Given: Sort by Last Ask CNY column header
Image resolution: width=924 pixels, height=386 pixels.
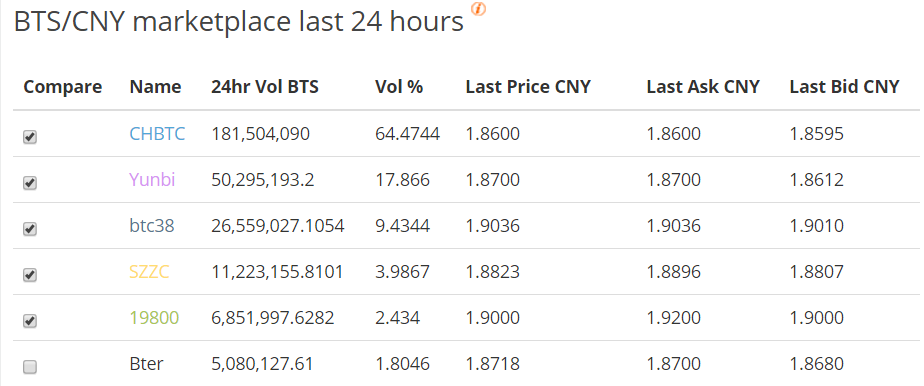Looking at the screenshot, I should (703, 87).
